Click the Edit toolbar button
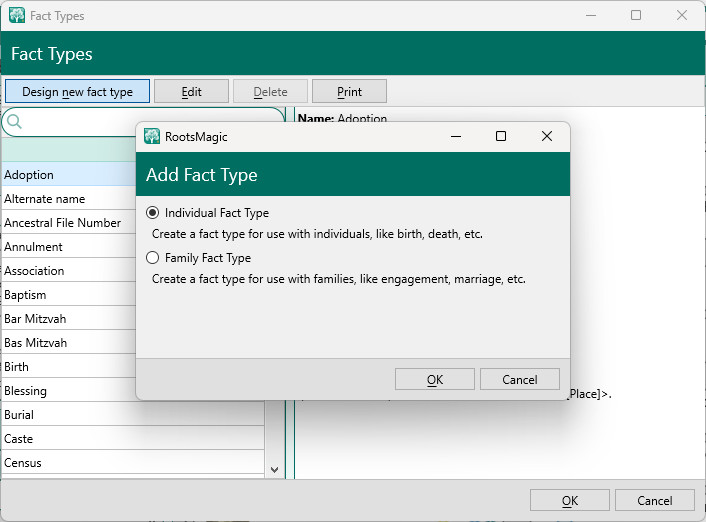This screenshot has width=706, height=522. coord(191,92)
